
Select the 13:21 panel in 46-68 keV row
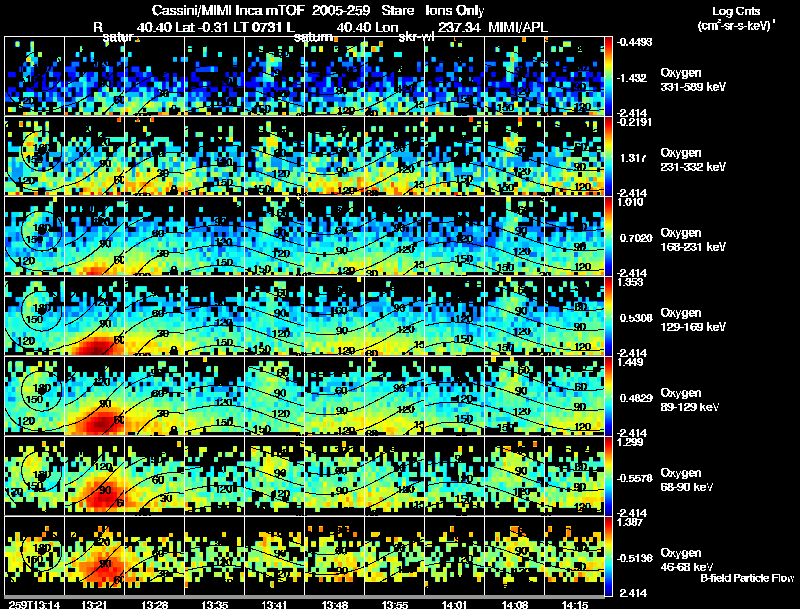click(x=94, y=556)
